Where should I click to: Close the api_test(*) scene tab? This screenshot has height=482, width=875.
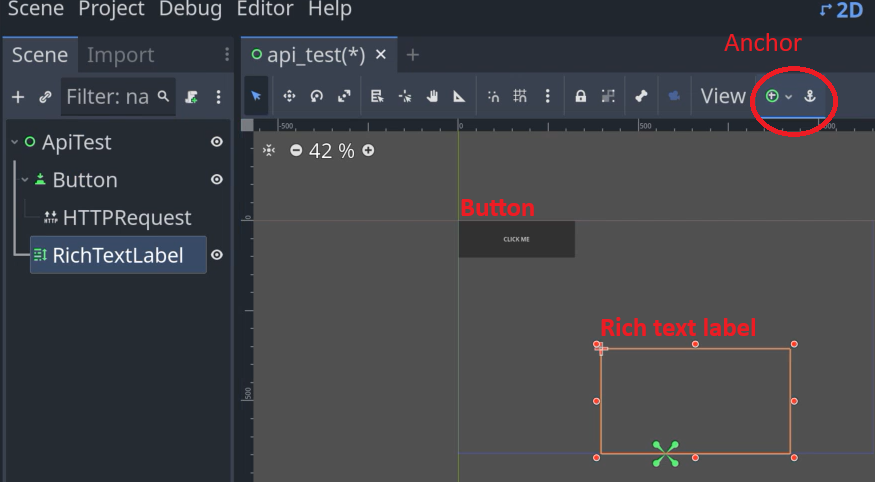coord(381,55)
